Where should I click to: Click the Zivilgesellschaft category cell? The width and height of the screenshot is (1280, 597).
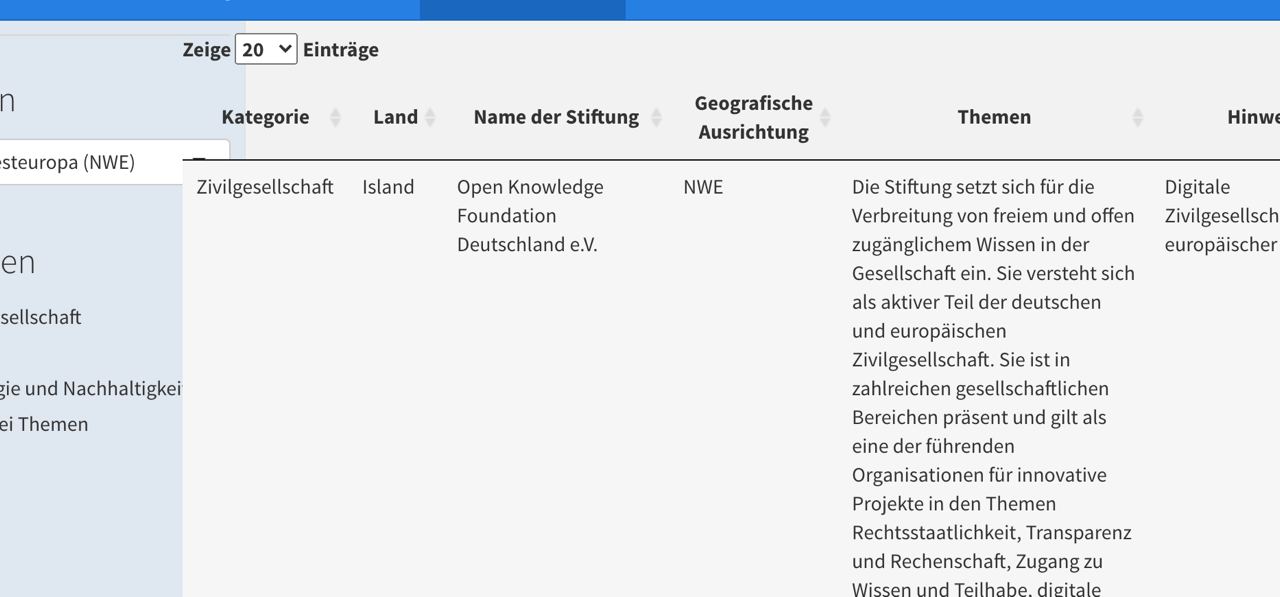[x=265, y=187]
